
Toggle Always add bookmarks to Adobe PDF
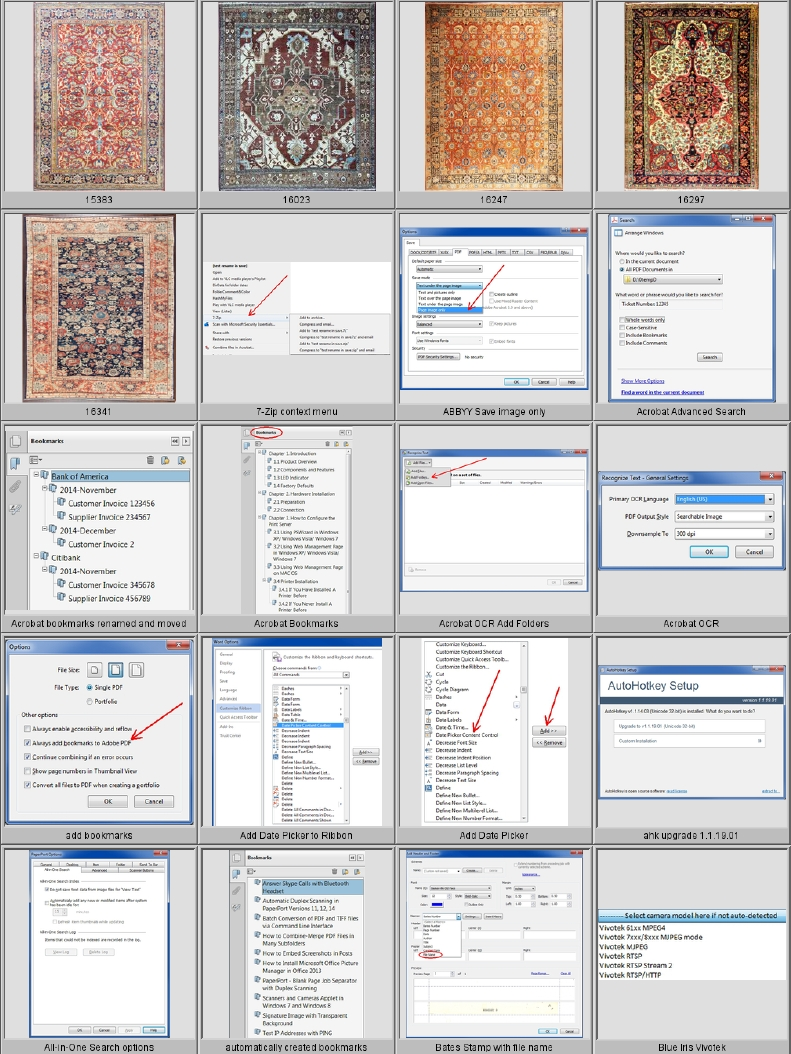tap(28, 743)
